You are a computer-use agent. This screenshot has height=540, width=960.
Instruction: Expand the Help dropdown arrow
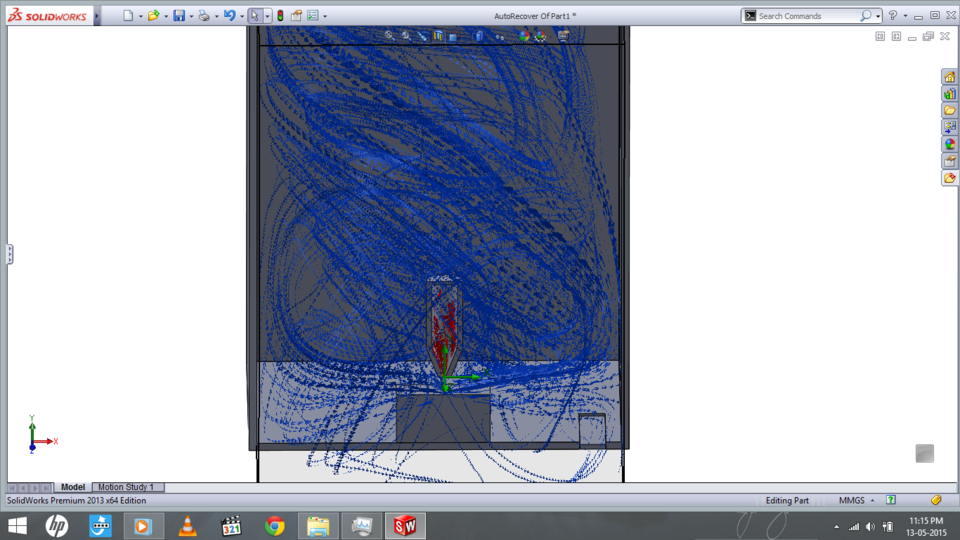tap(905, 16)
